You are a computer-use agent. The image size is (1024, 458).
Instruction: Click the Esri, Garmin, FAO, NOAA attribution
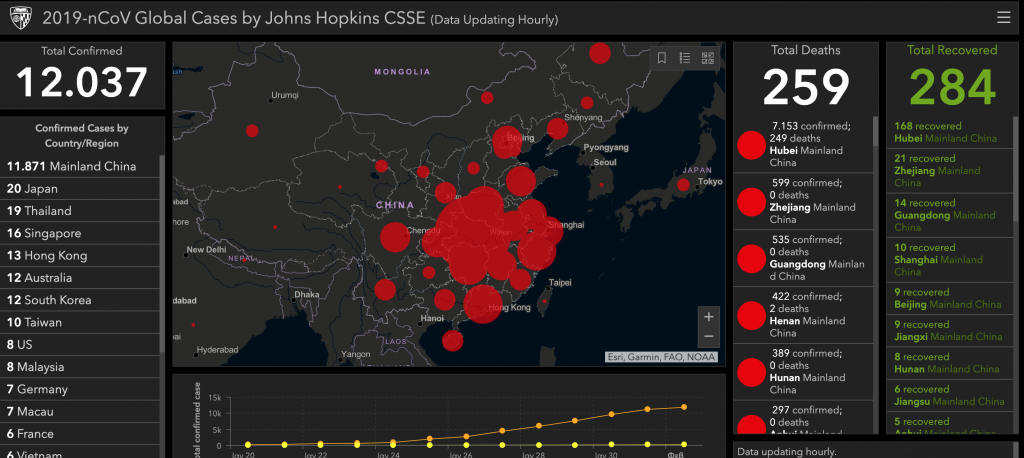[x=661, y=357]
